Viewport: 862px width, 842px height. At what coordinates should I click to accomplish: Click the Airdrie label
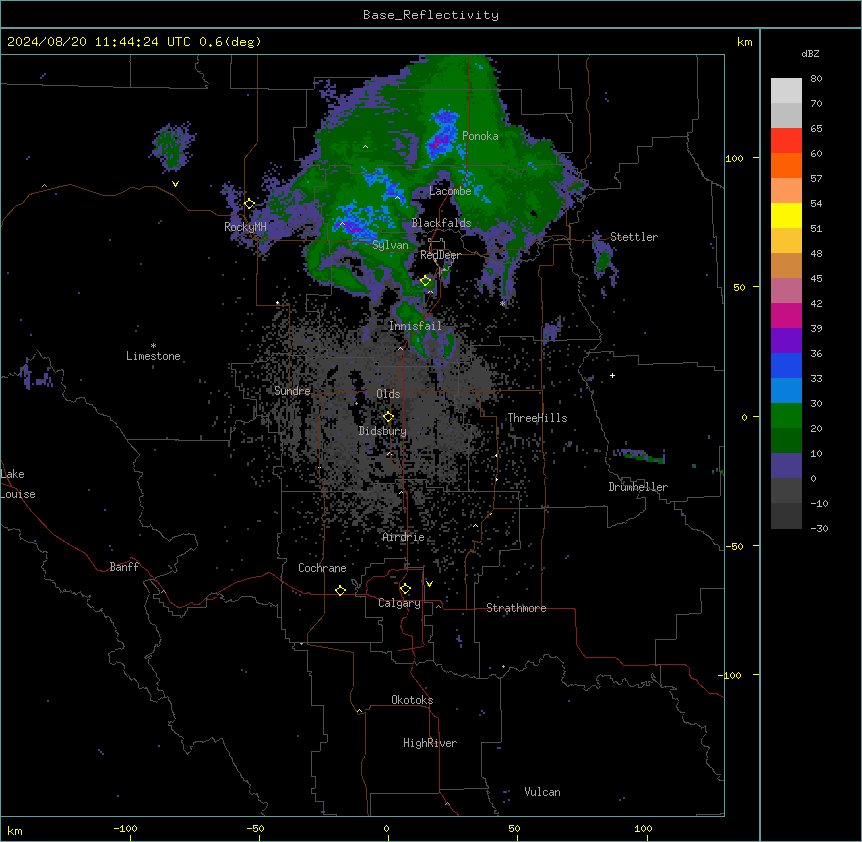[x=403, y=537]
